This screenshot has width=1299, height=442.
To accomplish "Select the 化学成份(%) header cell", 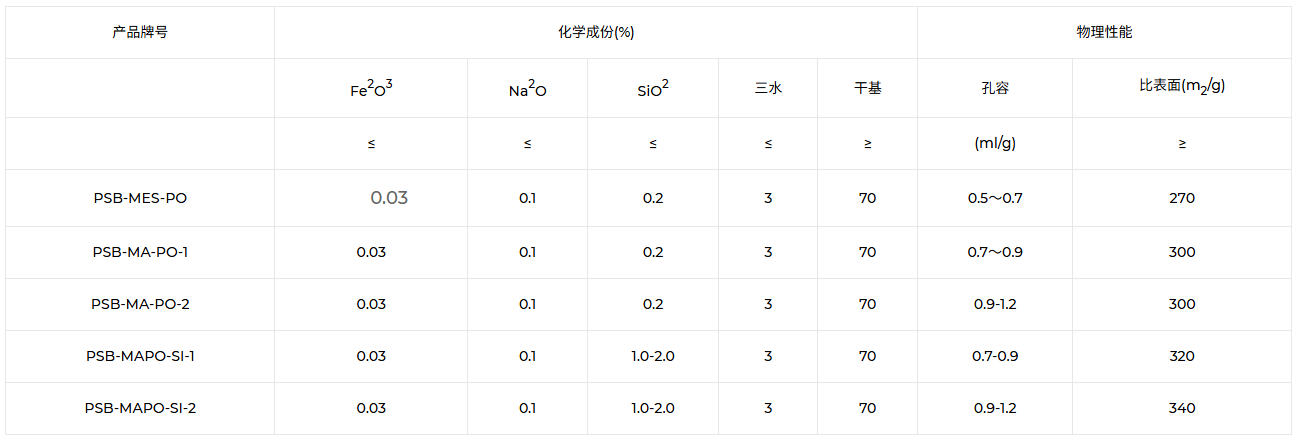I will 596,32.
